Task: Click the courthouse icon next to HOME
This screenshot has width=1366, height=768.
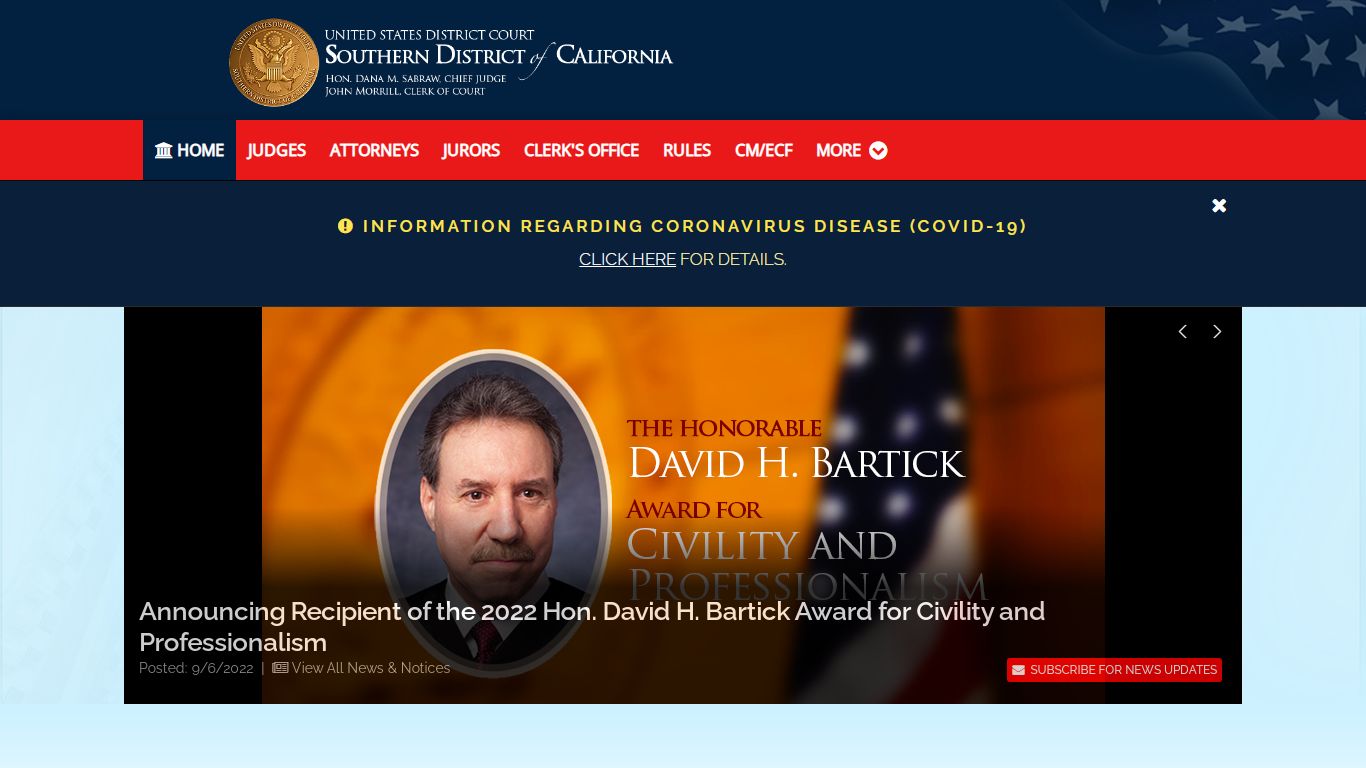Action: coord(164,150)
